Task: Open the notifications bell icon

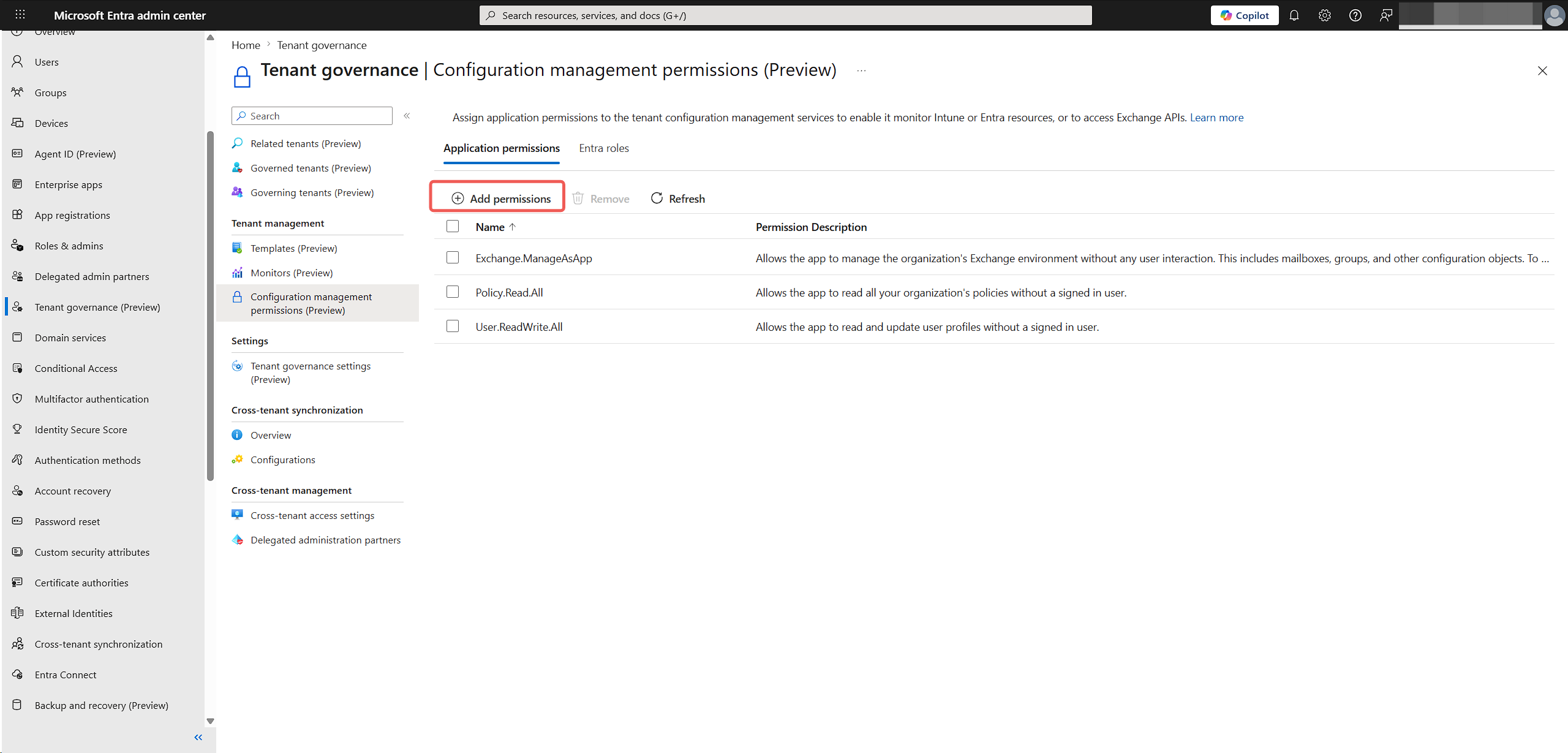Action: [x=1294, y=15]
